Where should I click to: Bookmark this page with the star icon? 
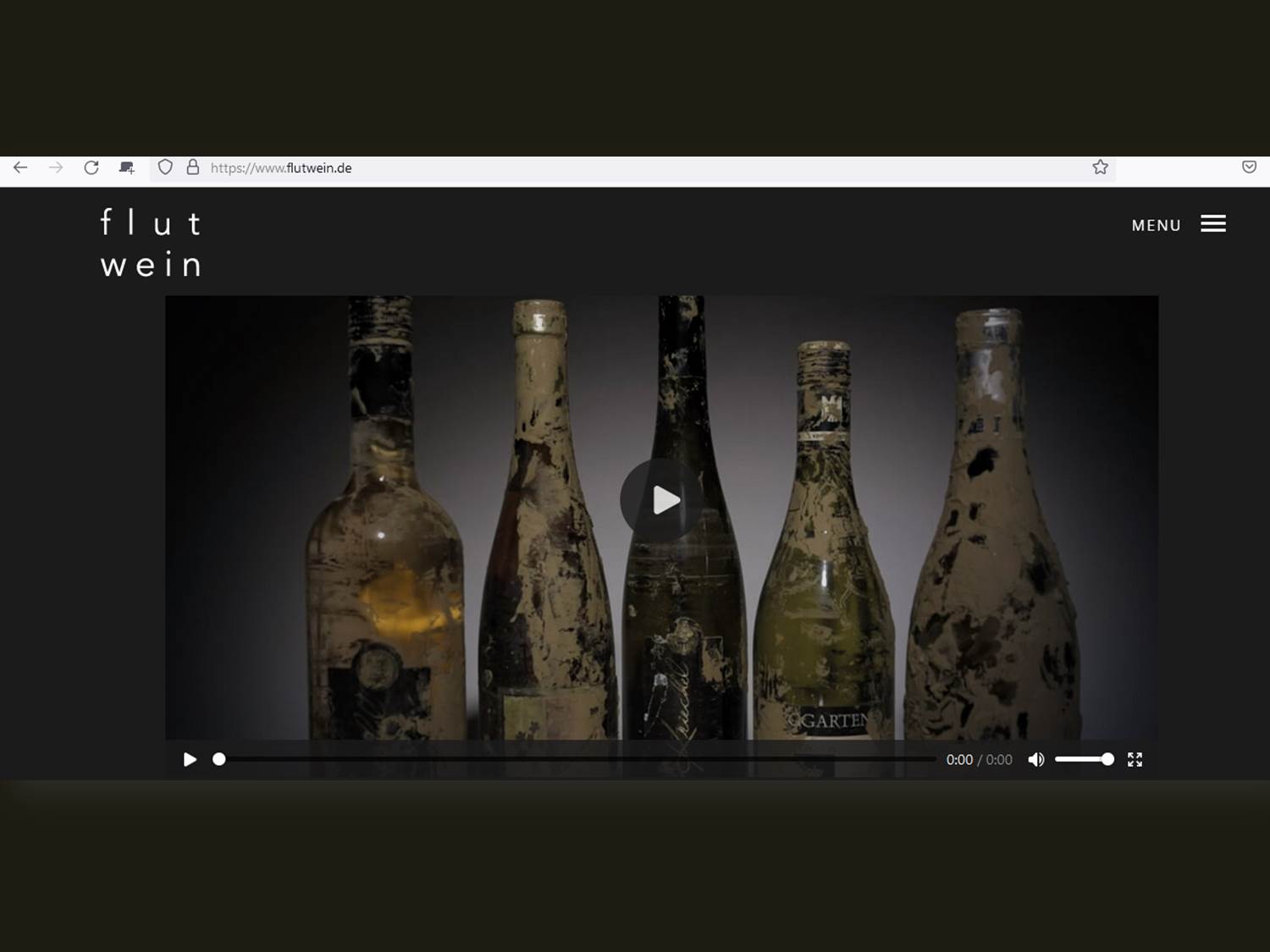(1101, 167)
